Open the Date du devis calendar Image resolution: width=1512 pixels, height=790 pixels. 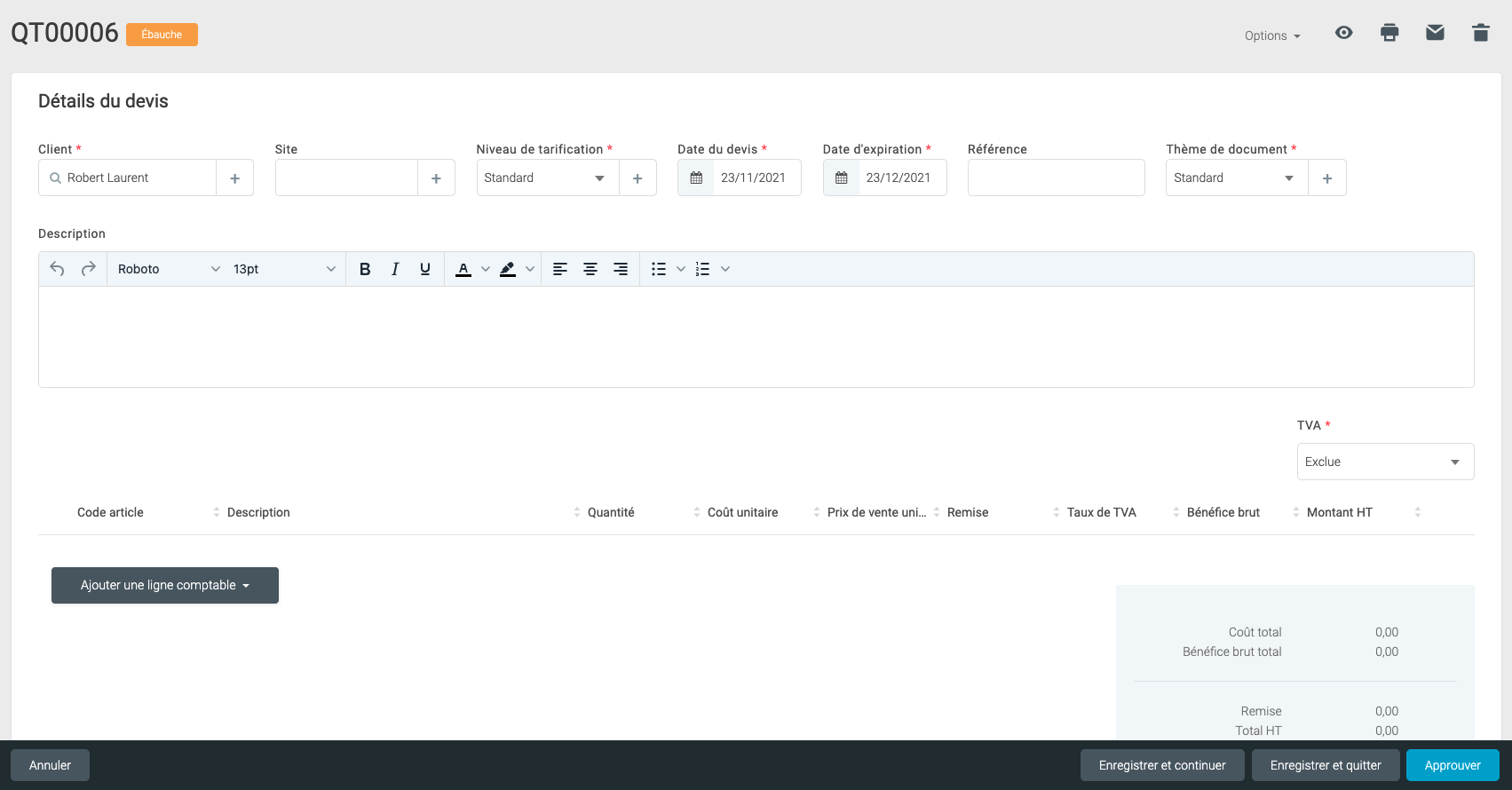tap(696, 178)
